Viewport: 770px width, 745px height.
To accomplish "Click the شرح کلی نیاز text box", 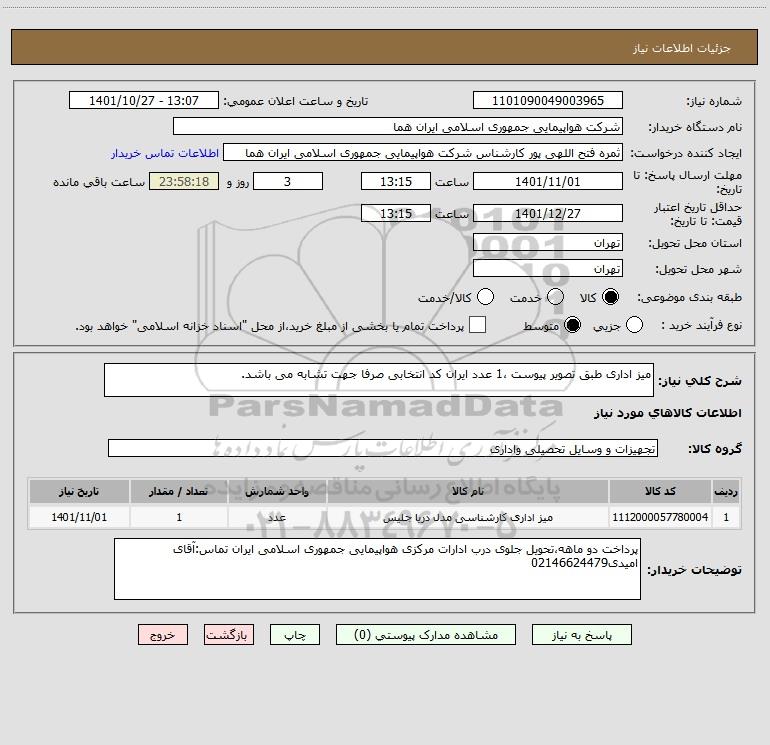I will [x=379, y=380].
